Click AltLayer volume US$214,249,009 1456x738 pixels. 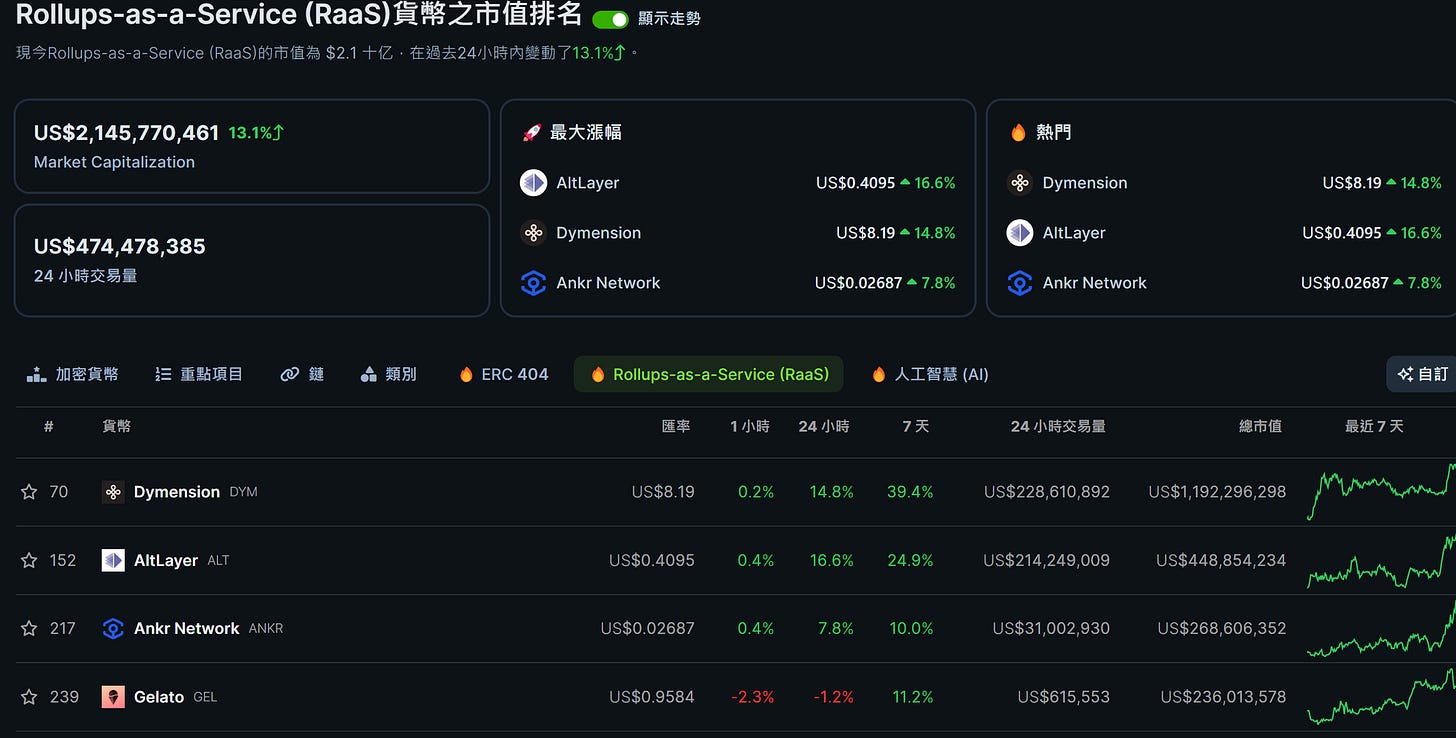coord(1046,560)
